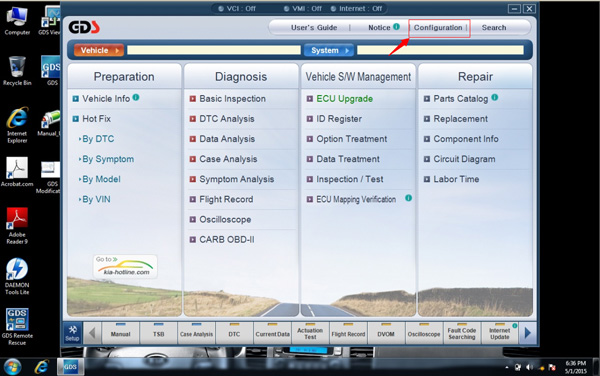600x376 pixels.
Task: Select Flight Record bottom tab
Action: click(348, 334)
